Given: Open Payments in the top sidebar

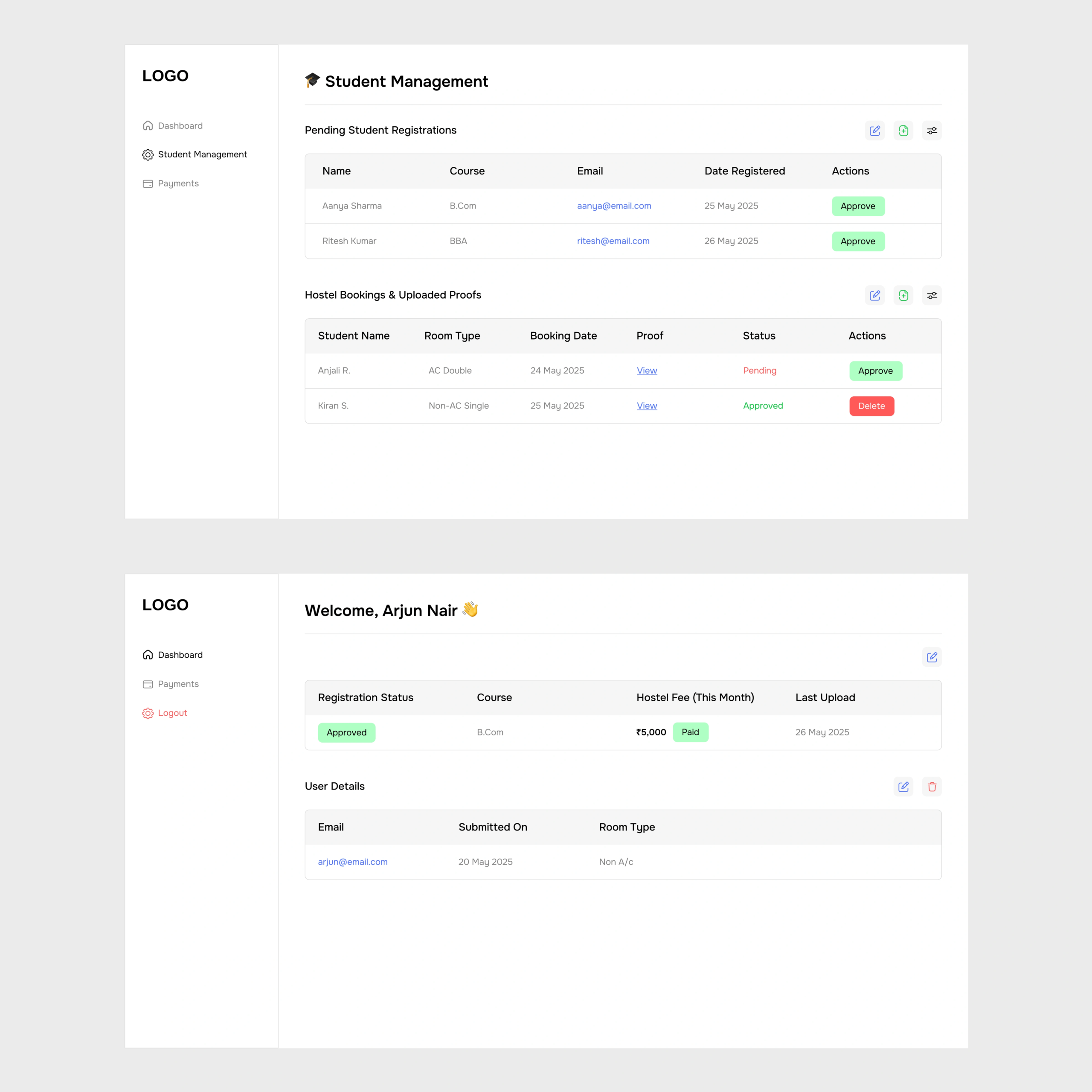Looking at the screenshot, I should click(178, 184).
